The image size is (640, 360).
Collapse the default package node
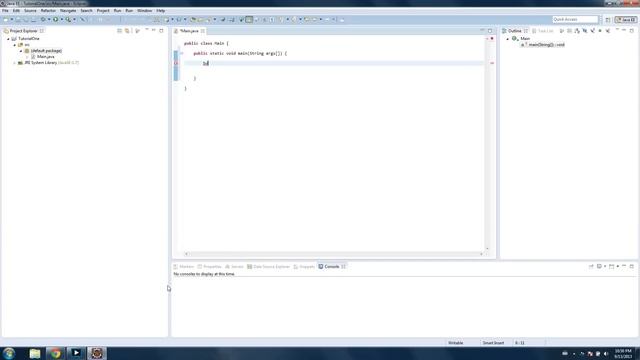(21, 51)
